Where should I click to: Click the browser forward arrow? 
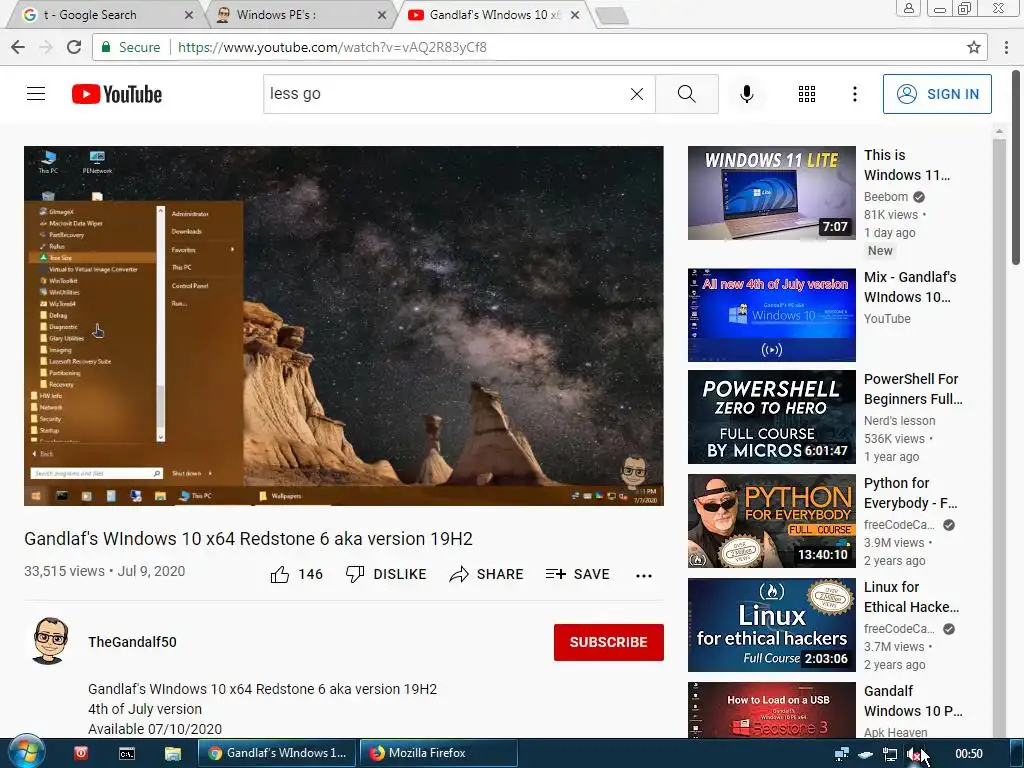click(46, 47)
